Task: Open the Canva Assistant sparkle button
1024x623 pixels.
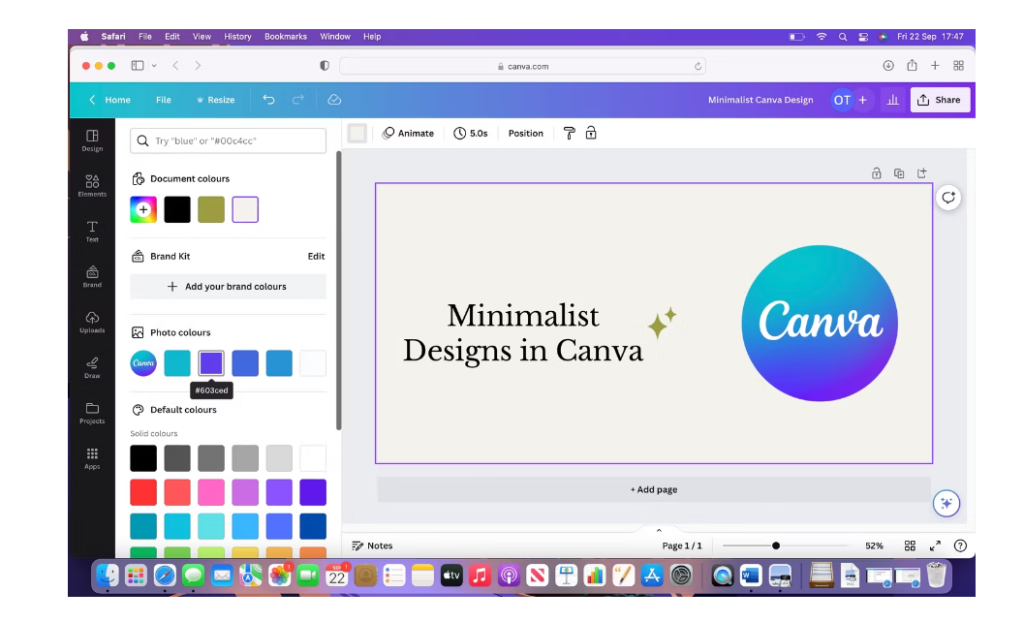Action: (x=946, y=503)
